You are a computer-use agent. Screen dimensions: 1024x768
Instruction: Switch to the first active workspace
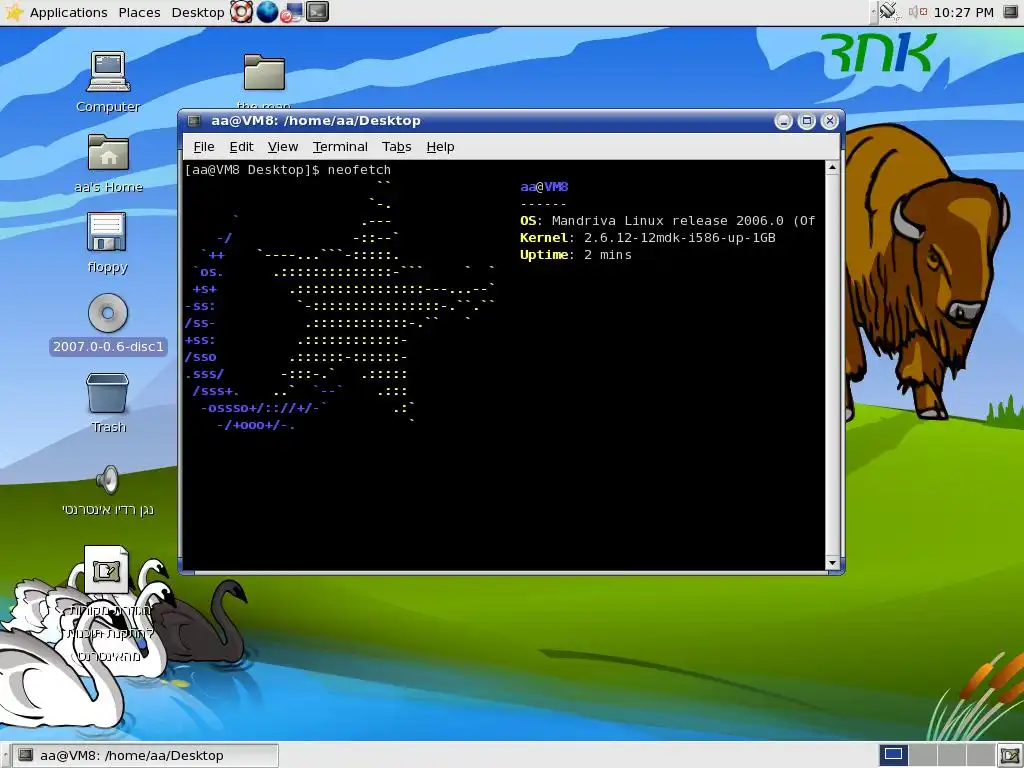[893, 755]
